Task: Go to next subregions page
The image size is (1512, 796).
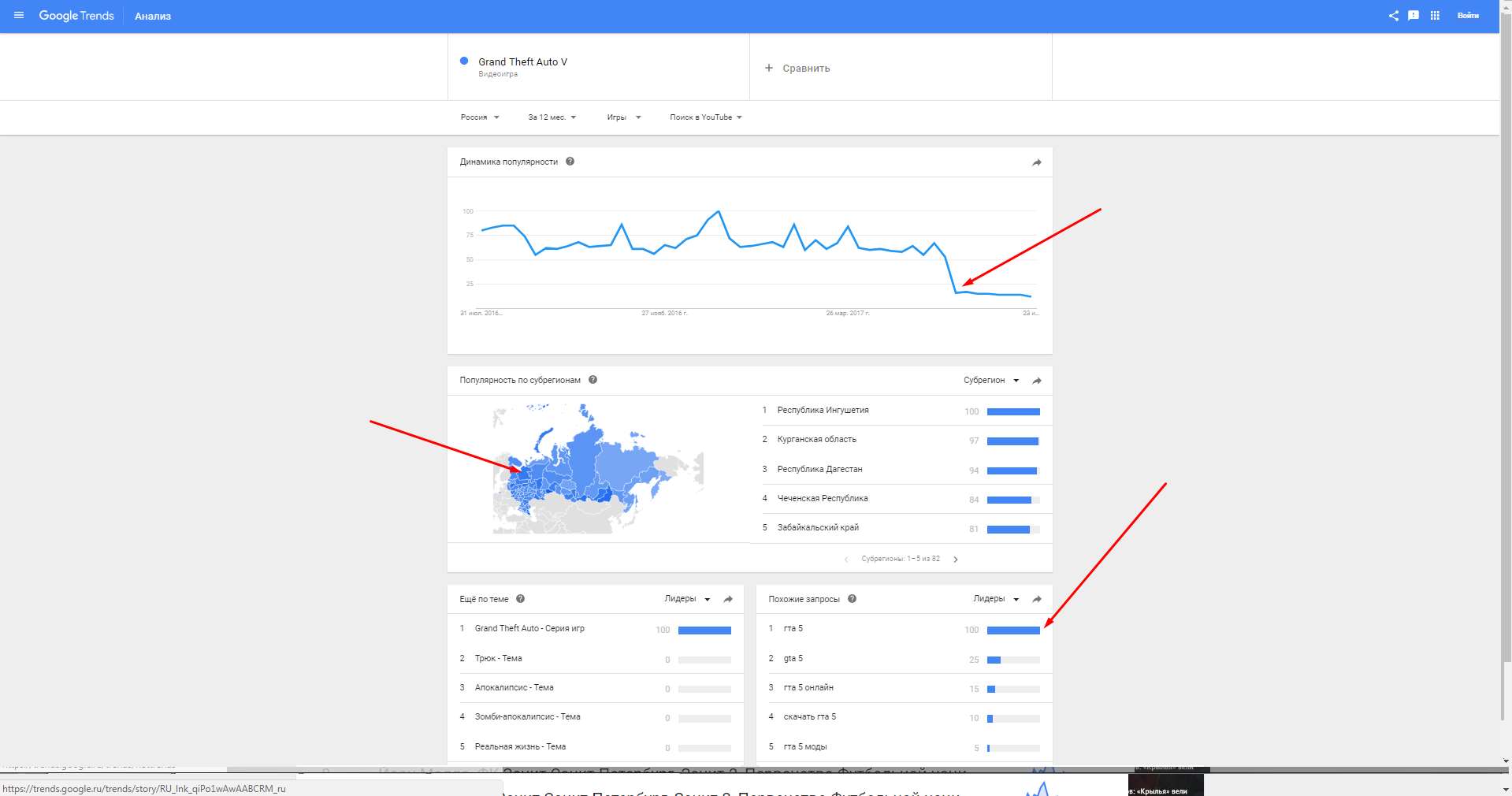Action: click(x=956, y=560)
